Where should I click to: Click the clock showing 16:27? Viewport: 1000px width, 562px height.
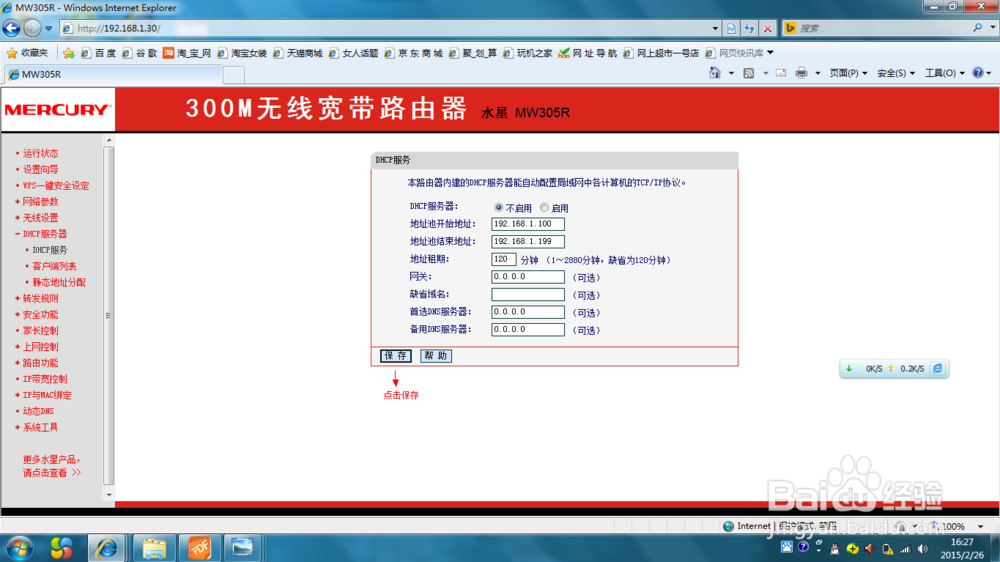click(x=962, y=542)
